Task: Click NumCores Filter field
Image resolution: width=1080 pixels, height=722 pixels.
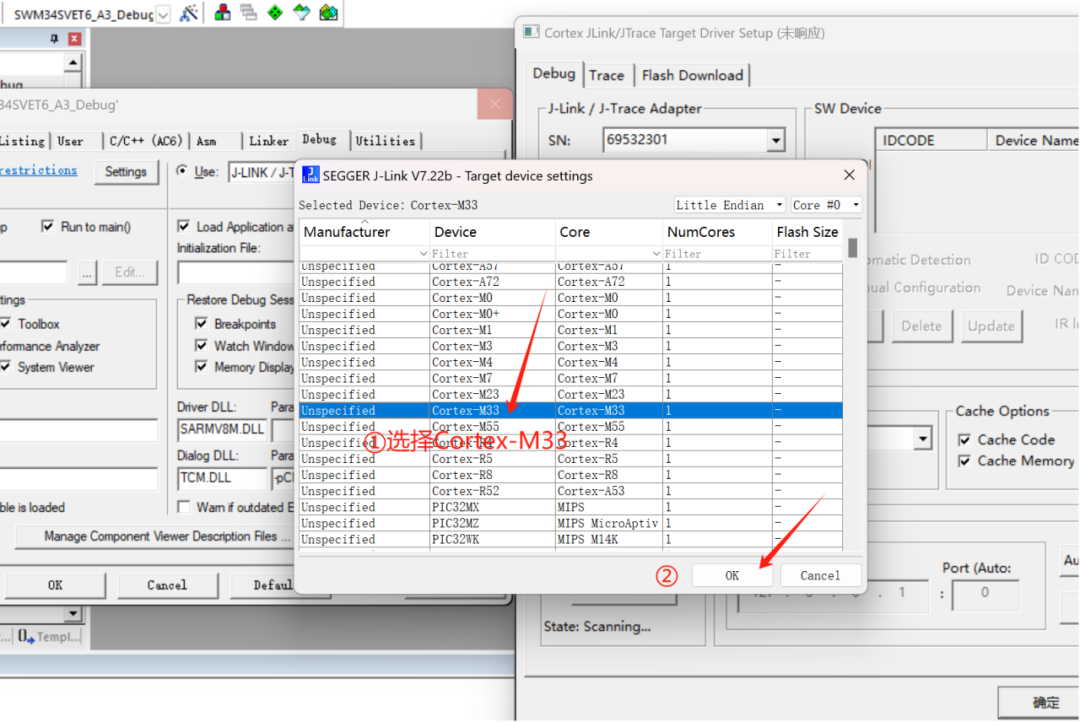Action: tap(717, 254)
